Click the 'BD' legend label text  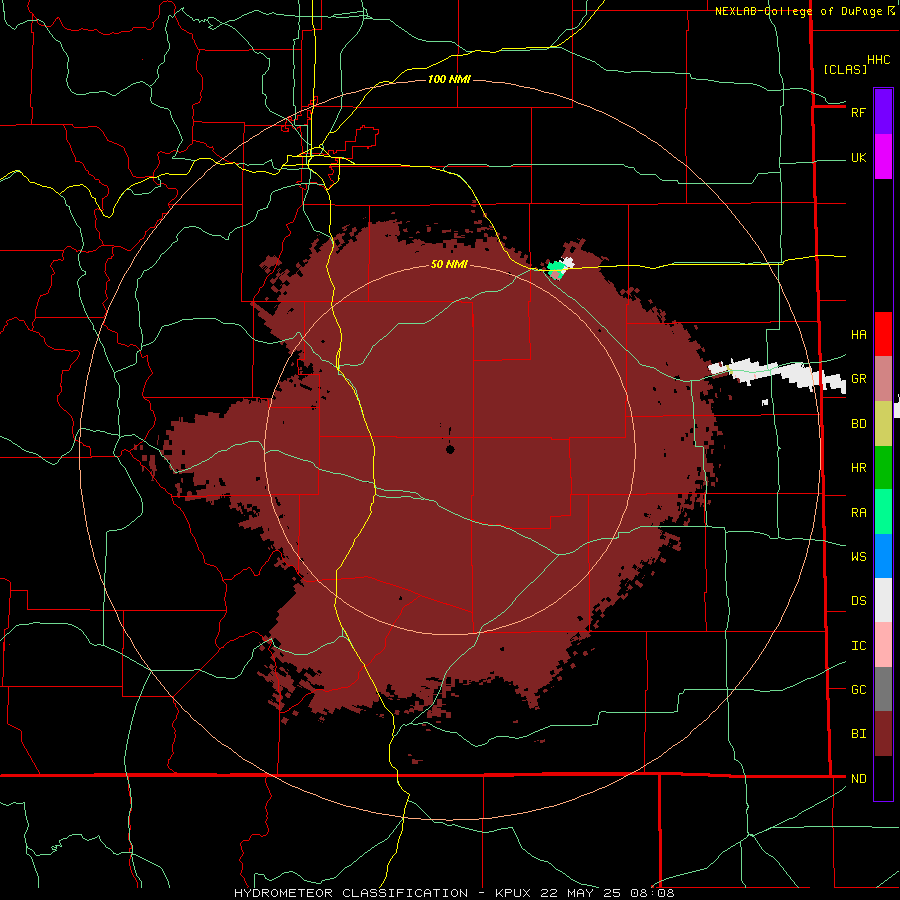point(858,424)
